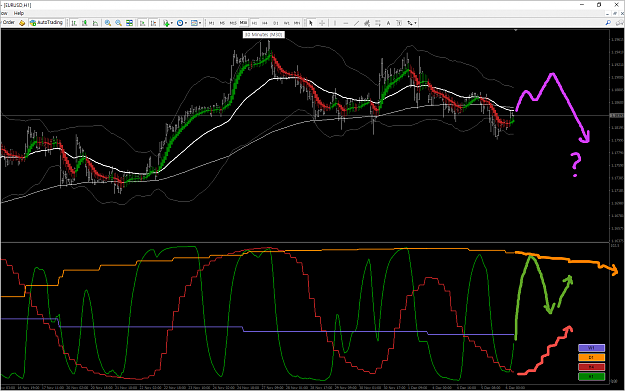Select the M30 timeframe
The height and width of the screenshot is (391, 625).
pos(244,23)
